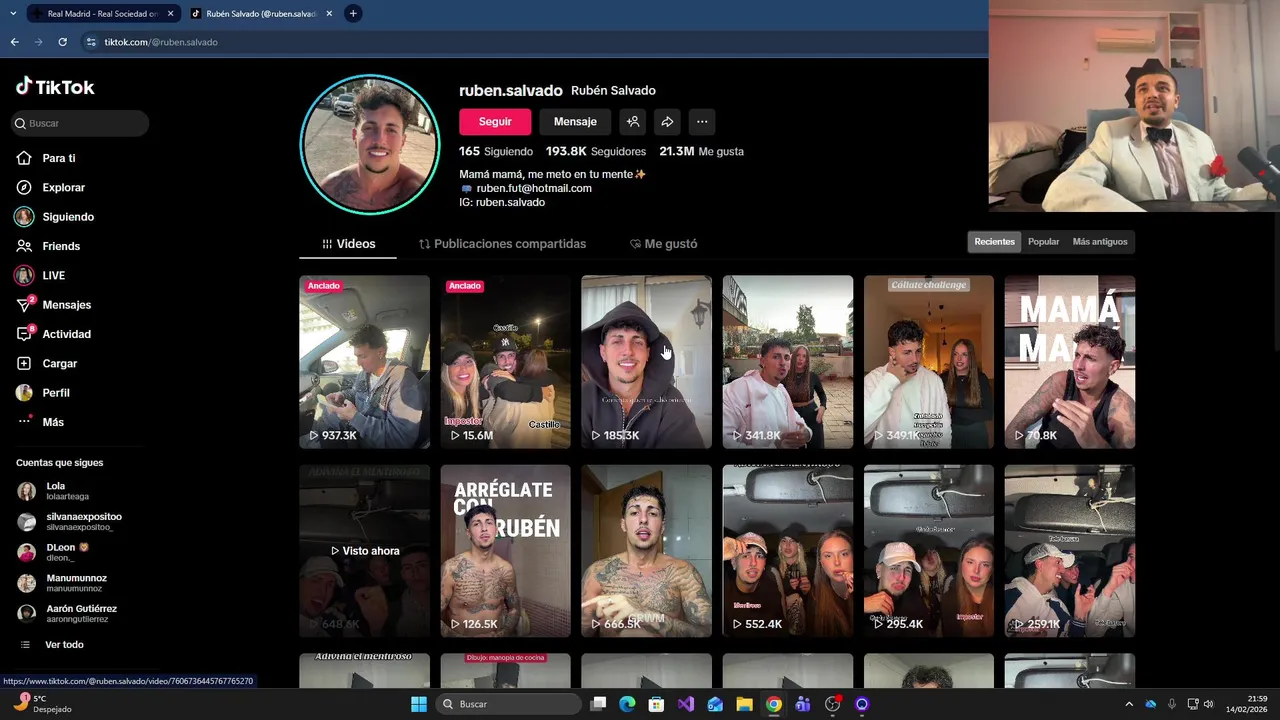Screen dimensions: 1280x720
Task: Open the tab search dropdown arrow
Action: (x=13, y=14)
